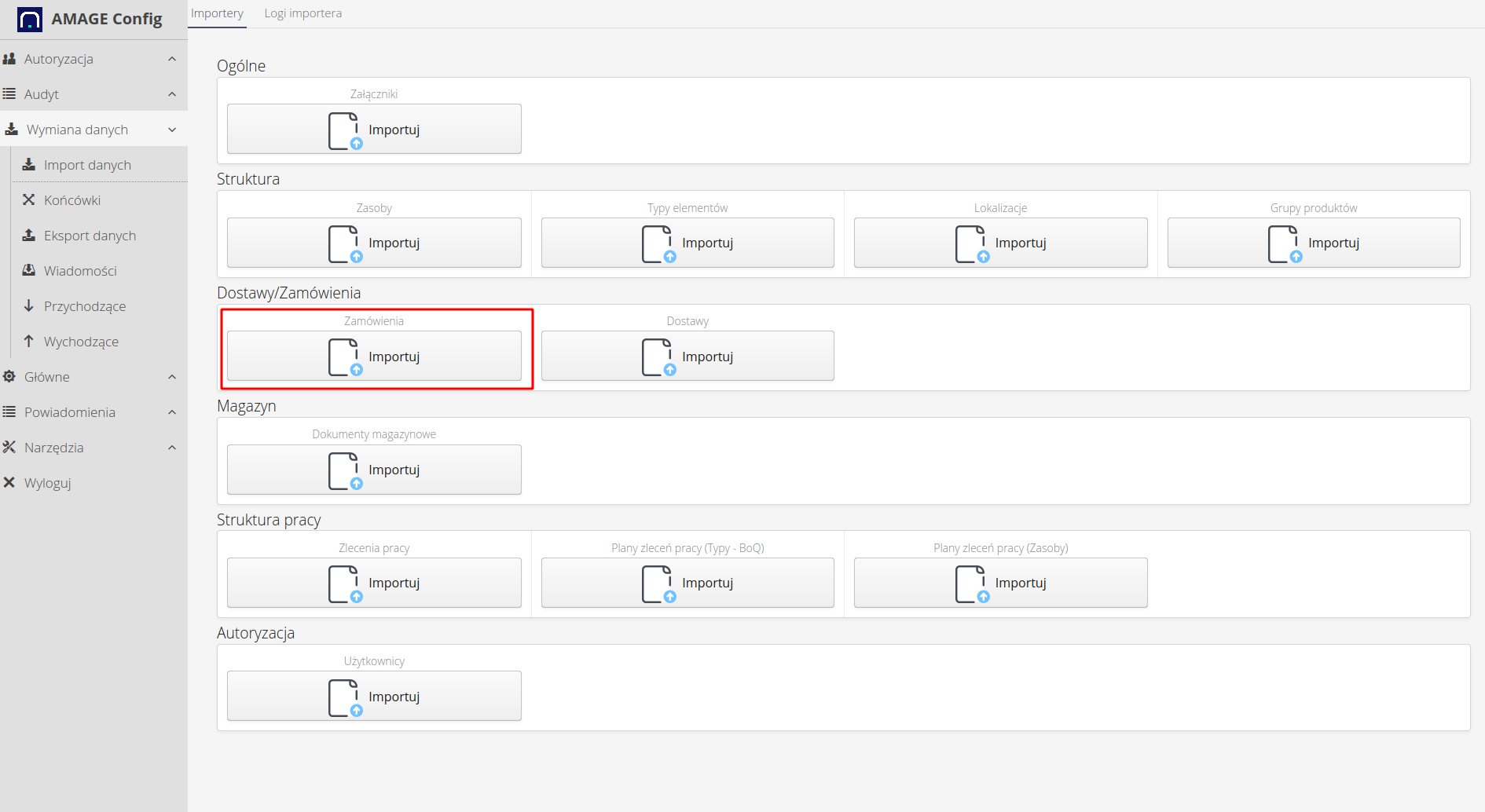Click Importuj for Plany zleceń pracy (Zasoby)

point(1000,583)
